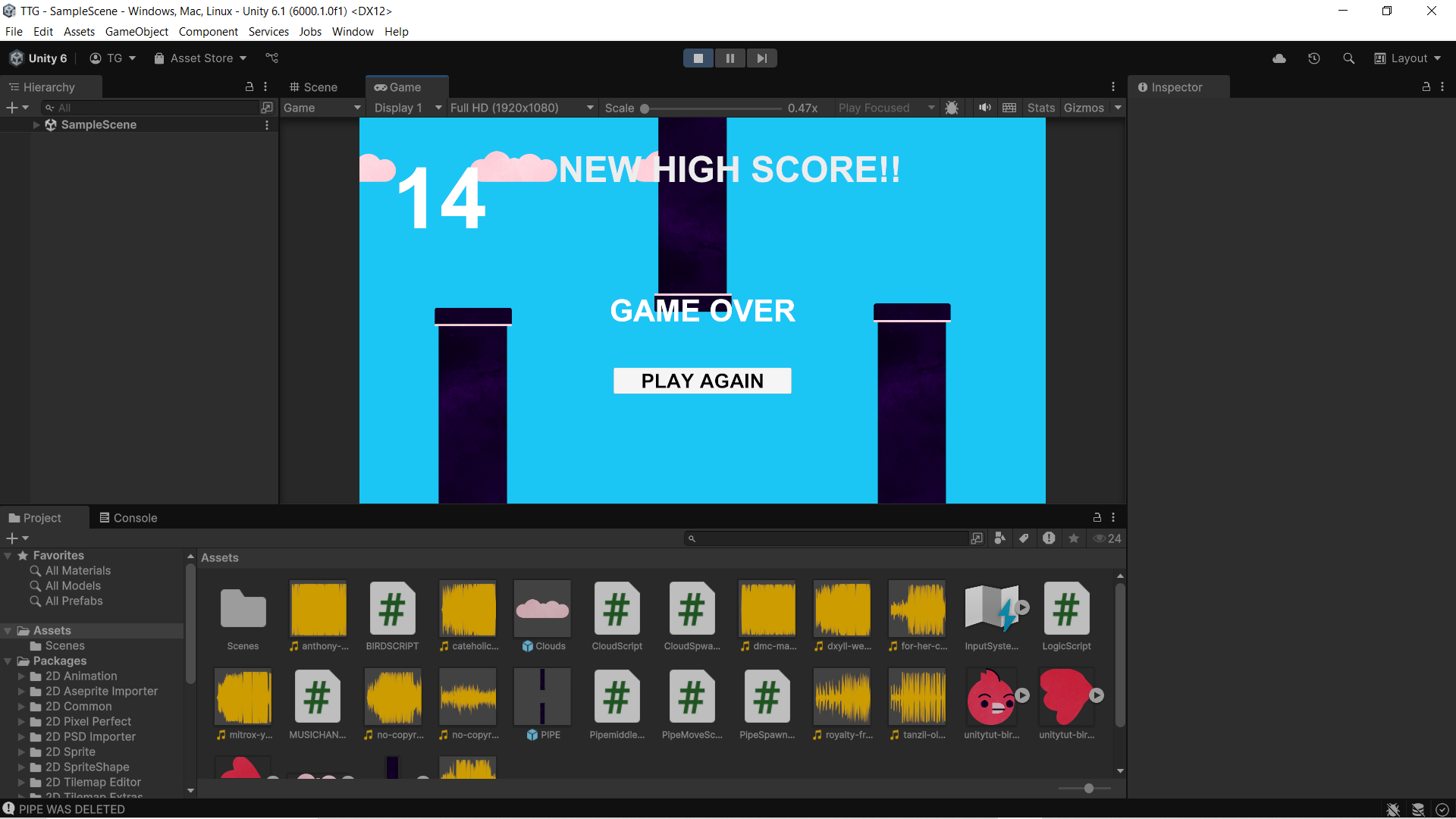Open the Layout selector button
The image size is (1456, 819).
[x=1407, y=58]
